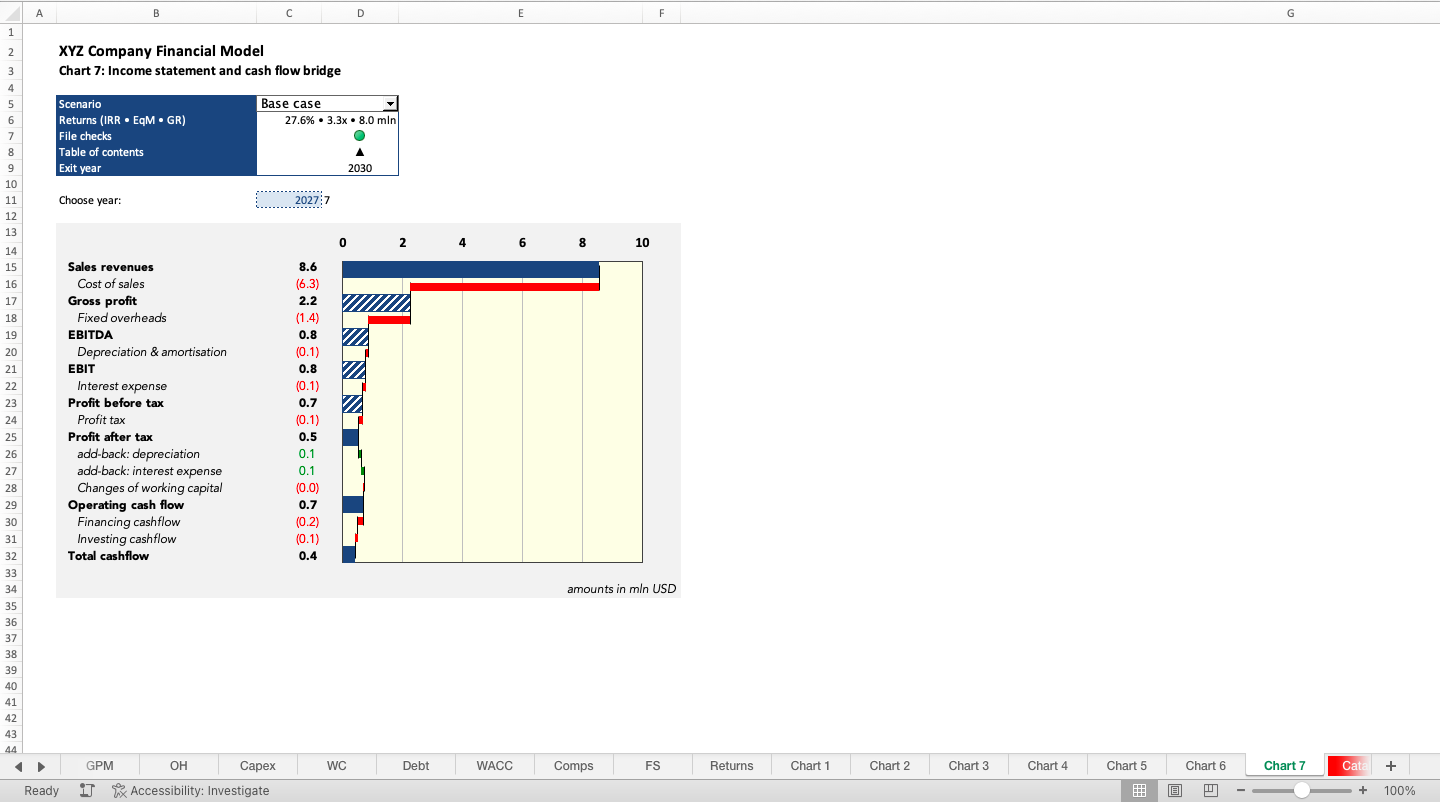Viewport: 1440px width, 802px height.
Task: Switch to Page Layout view icon
Action: pyautogui.click(x=1175, y=790)
